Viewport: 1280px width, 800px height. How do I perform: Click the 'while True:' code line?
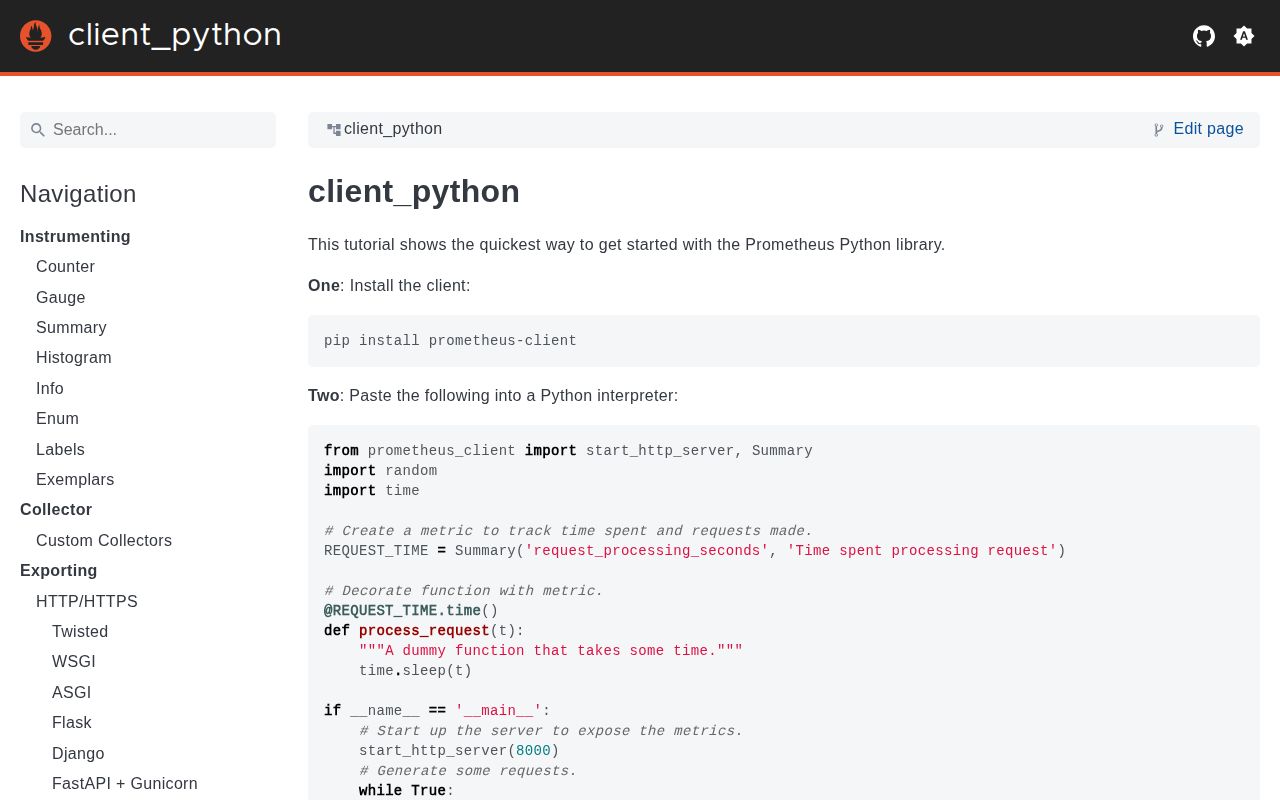click(407, 791)
